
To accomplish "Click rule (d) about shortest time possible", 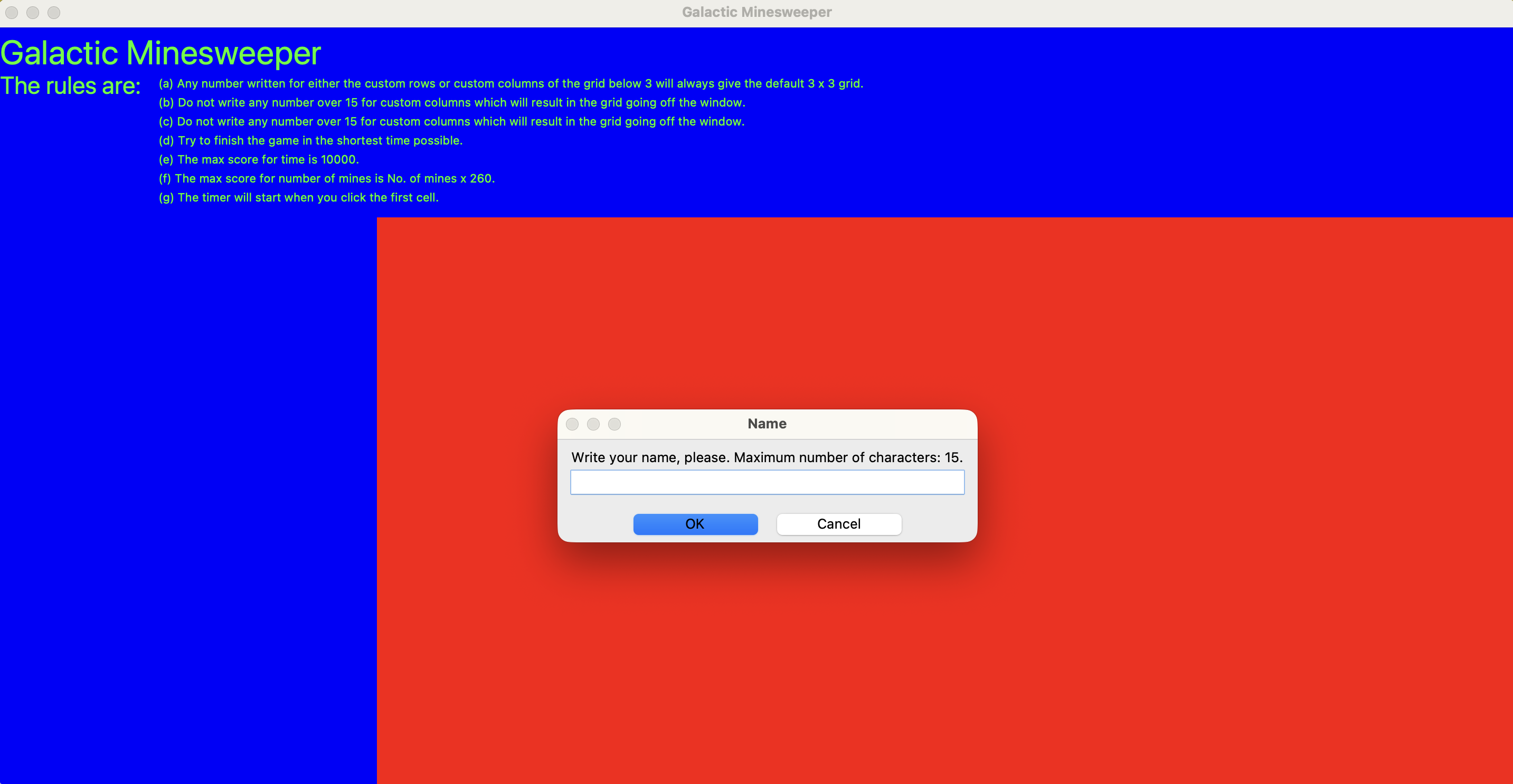I will (310, 140).
